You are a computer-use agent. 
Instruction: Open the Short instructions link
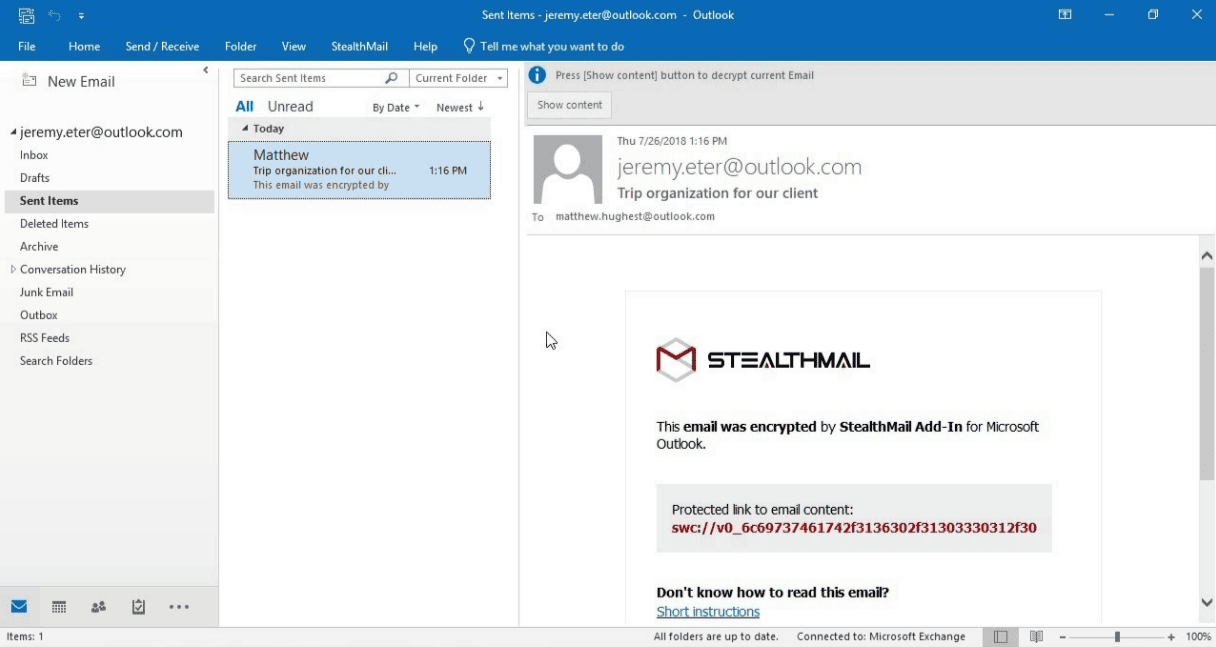[708, 612]
